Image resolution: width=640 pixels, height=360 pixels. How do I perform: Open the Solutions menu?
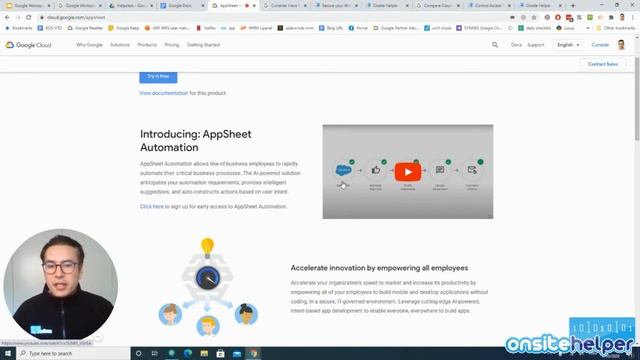(120, 45)
